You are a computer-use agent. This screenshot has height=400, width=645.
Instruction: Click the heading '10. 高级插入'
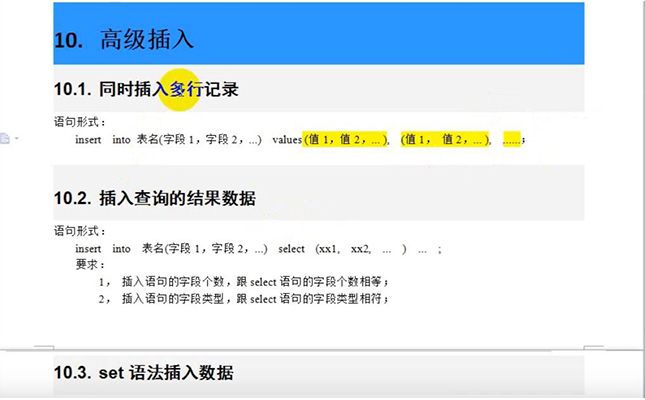click(123, 40)
